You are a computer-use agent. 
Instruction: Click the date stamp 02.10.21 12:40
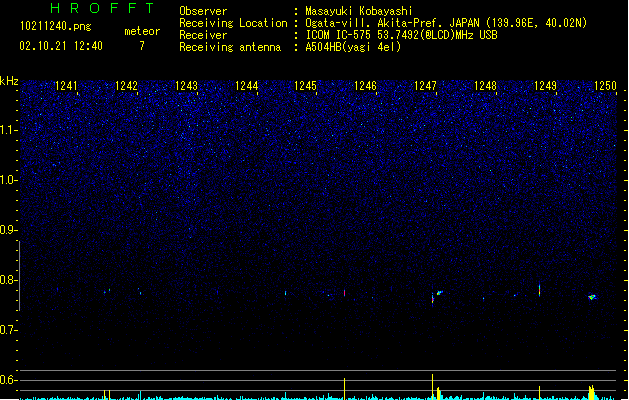point(61,46)
